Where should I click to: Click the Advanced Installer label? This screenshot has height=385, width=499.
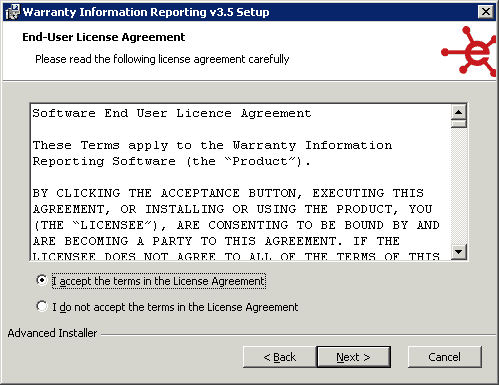[x=52, y=333]
